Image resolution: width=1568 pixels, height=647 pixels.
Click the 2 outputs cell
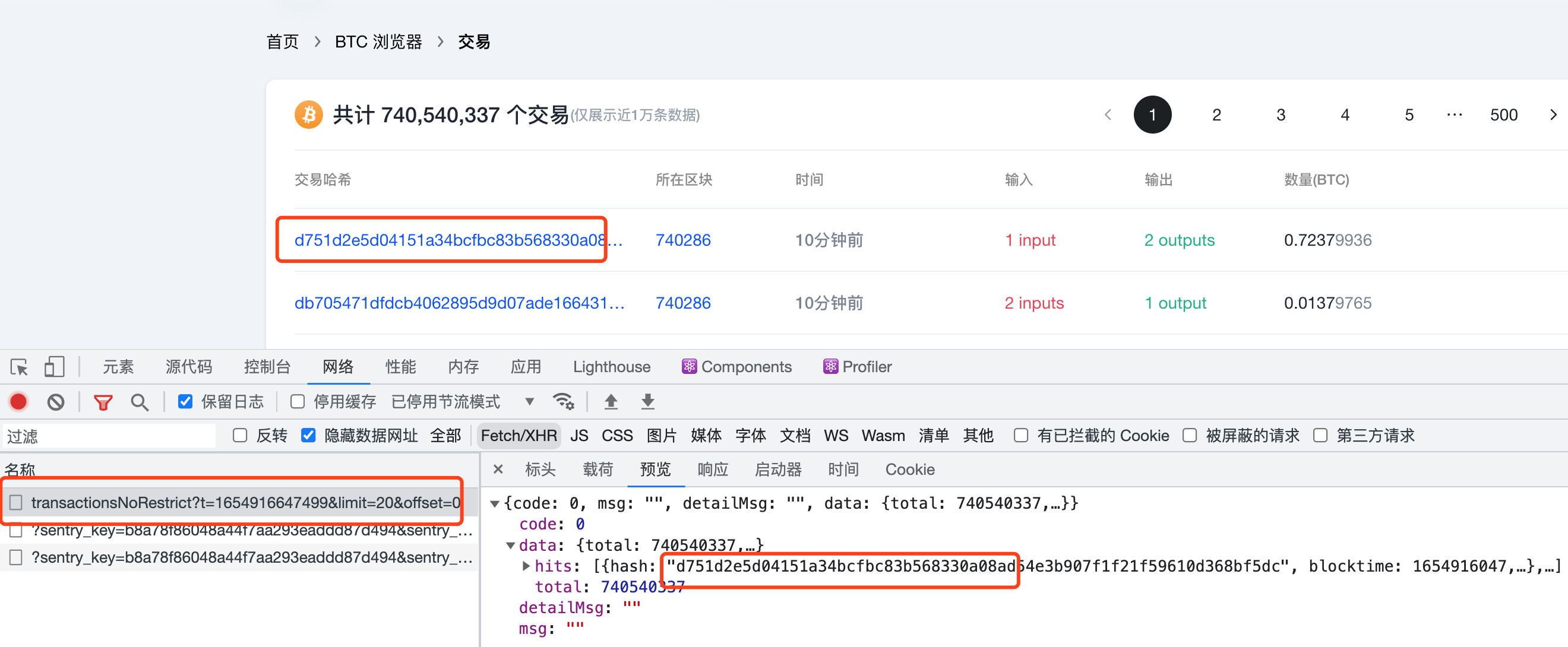[1179, 240]
